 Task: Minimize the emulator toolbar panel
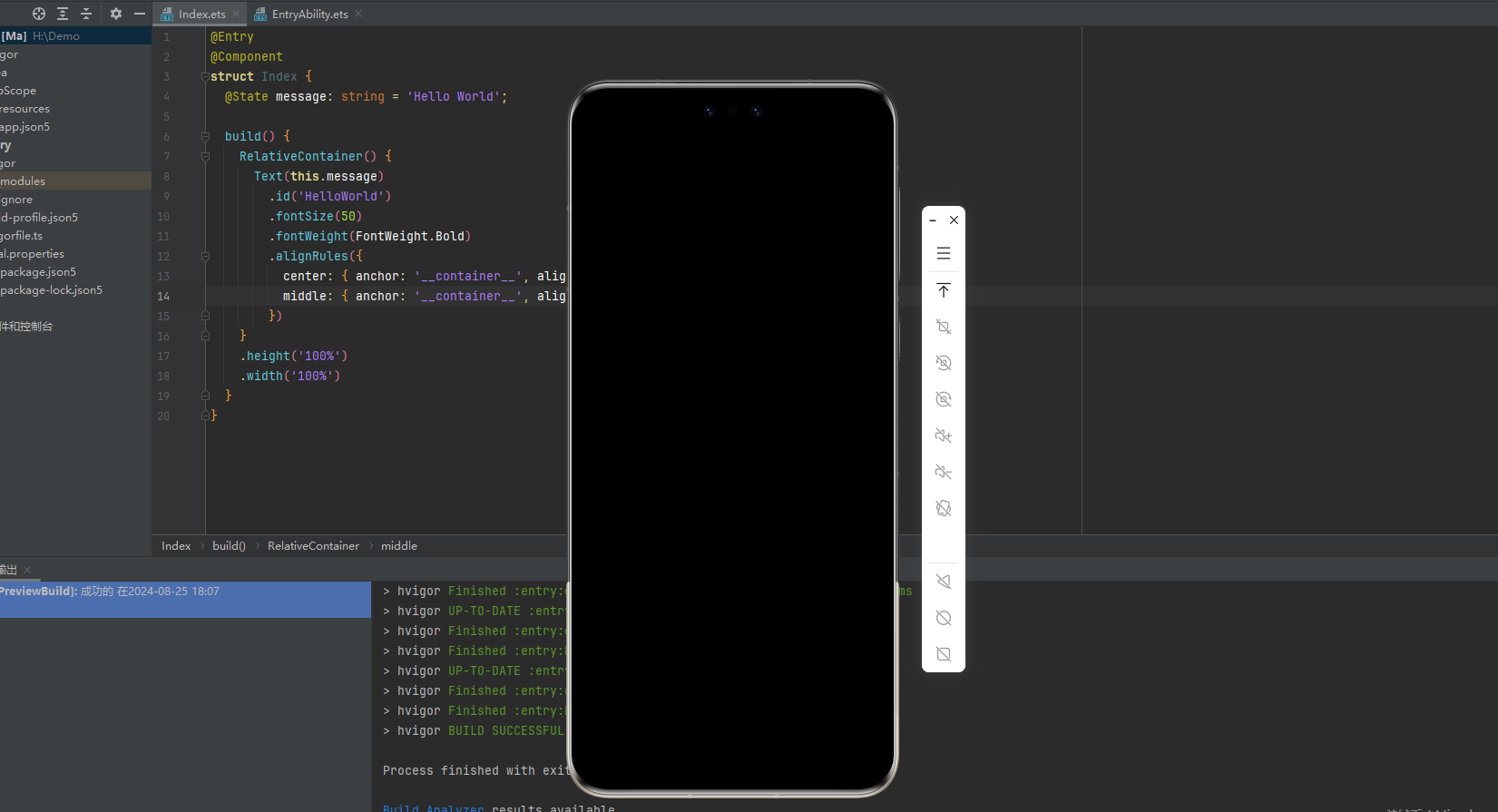click(x=933, y=220)
